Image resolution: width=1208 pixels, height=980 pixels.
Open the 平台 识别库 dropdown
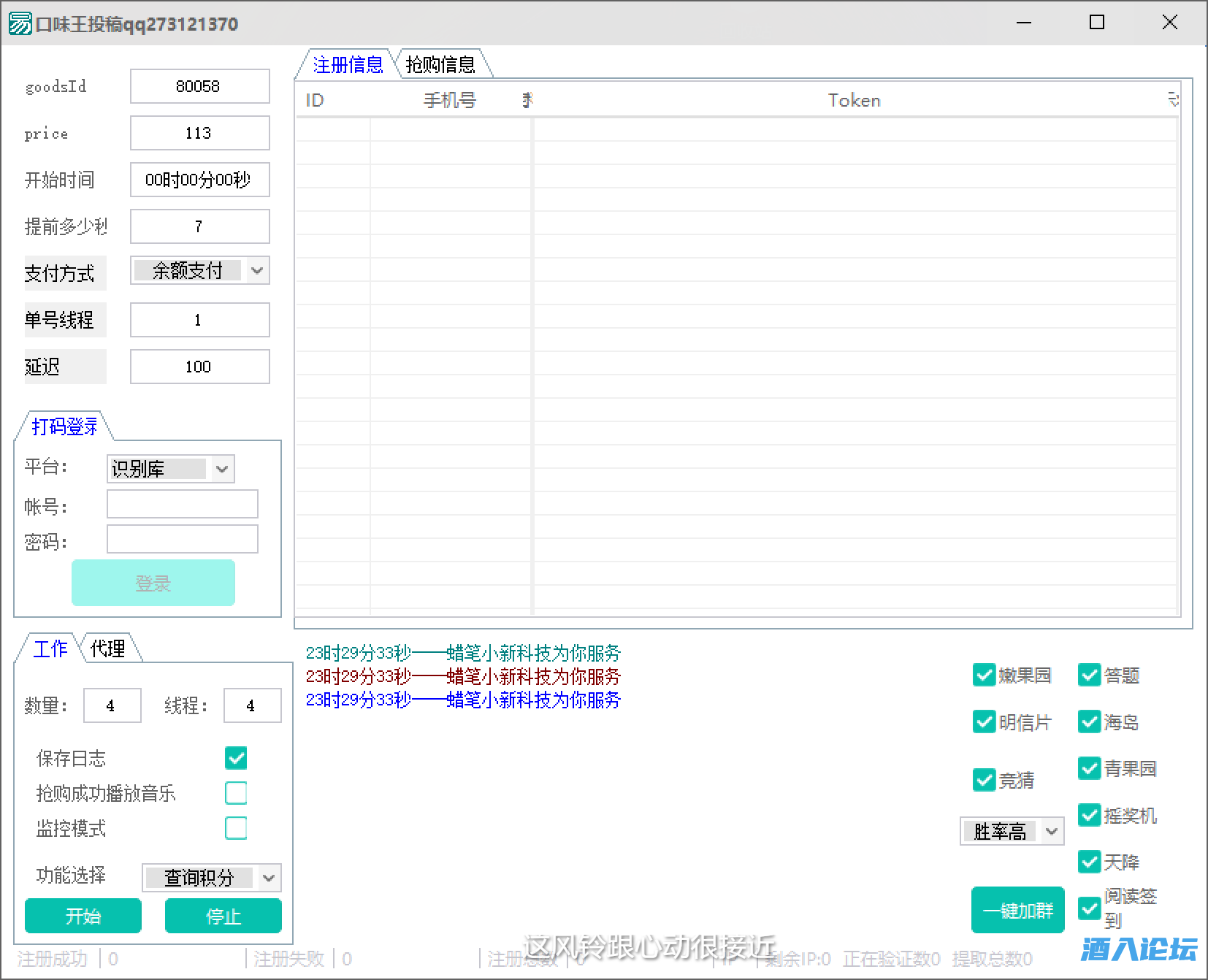pyautogui.click(x=222, y=470)
